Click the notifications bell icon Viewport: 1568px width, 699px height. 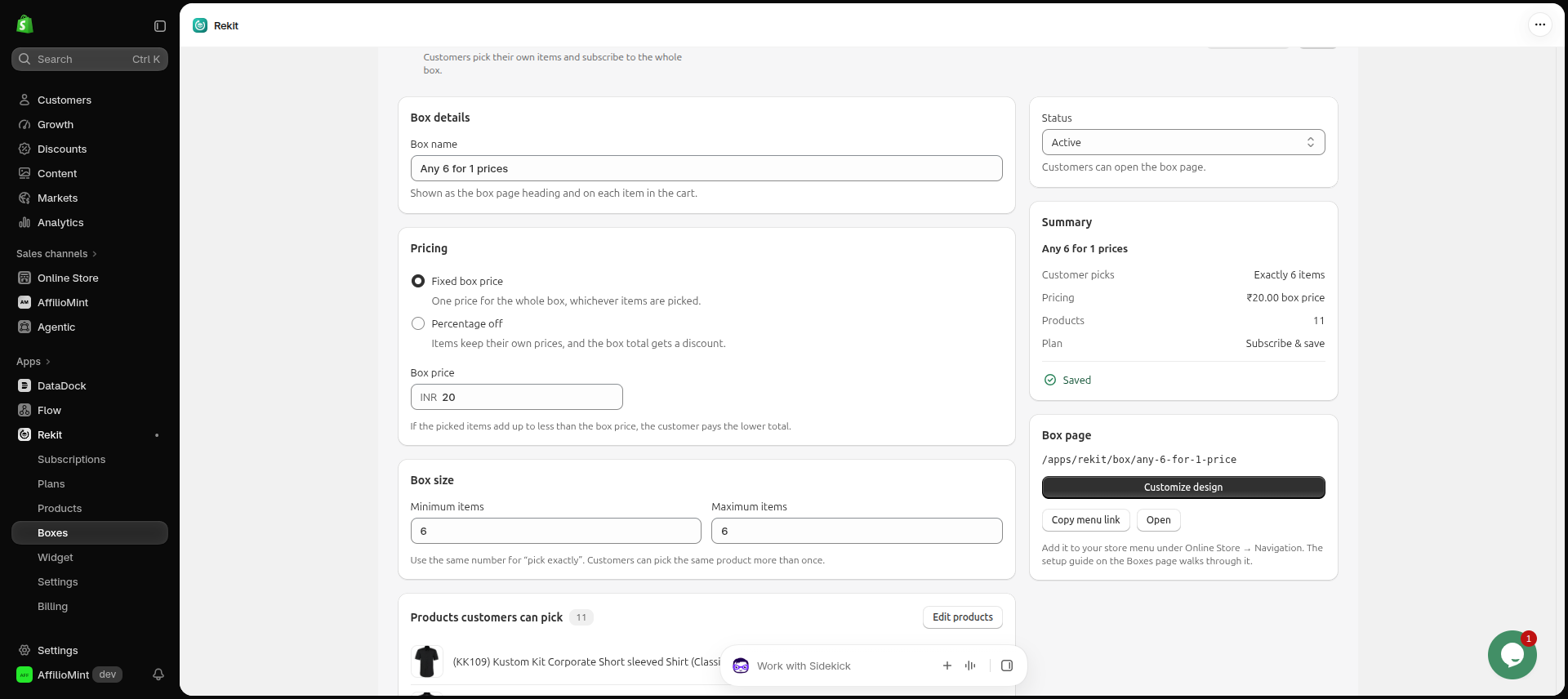[158, 675]
